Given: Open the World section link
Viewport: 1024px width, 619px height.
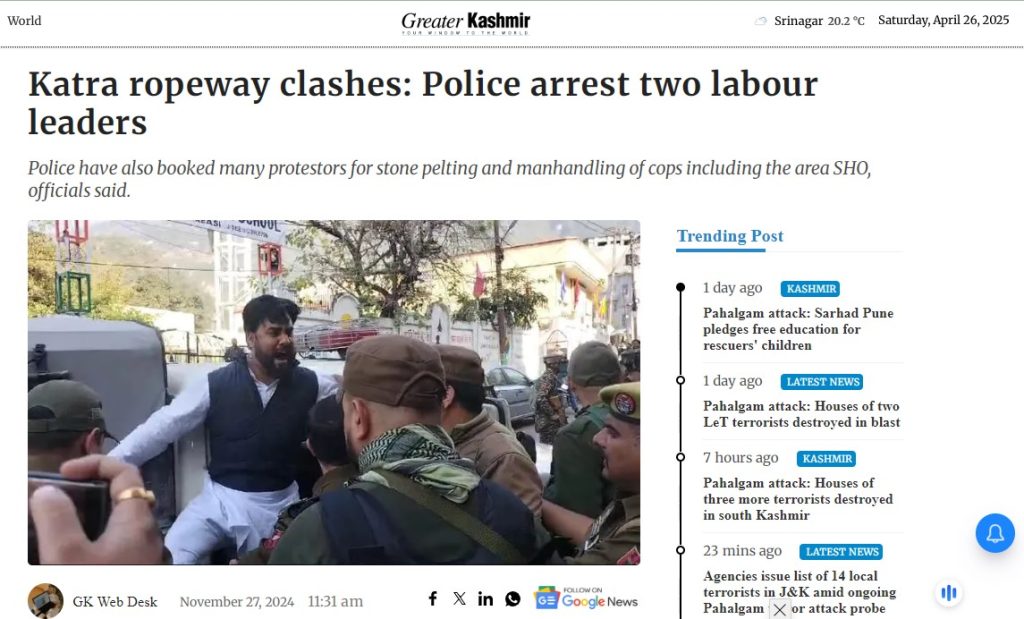Looking at the screenshot, I should pyautogui.click(x=24, y=20).
